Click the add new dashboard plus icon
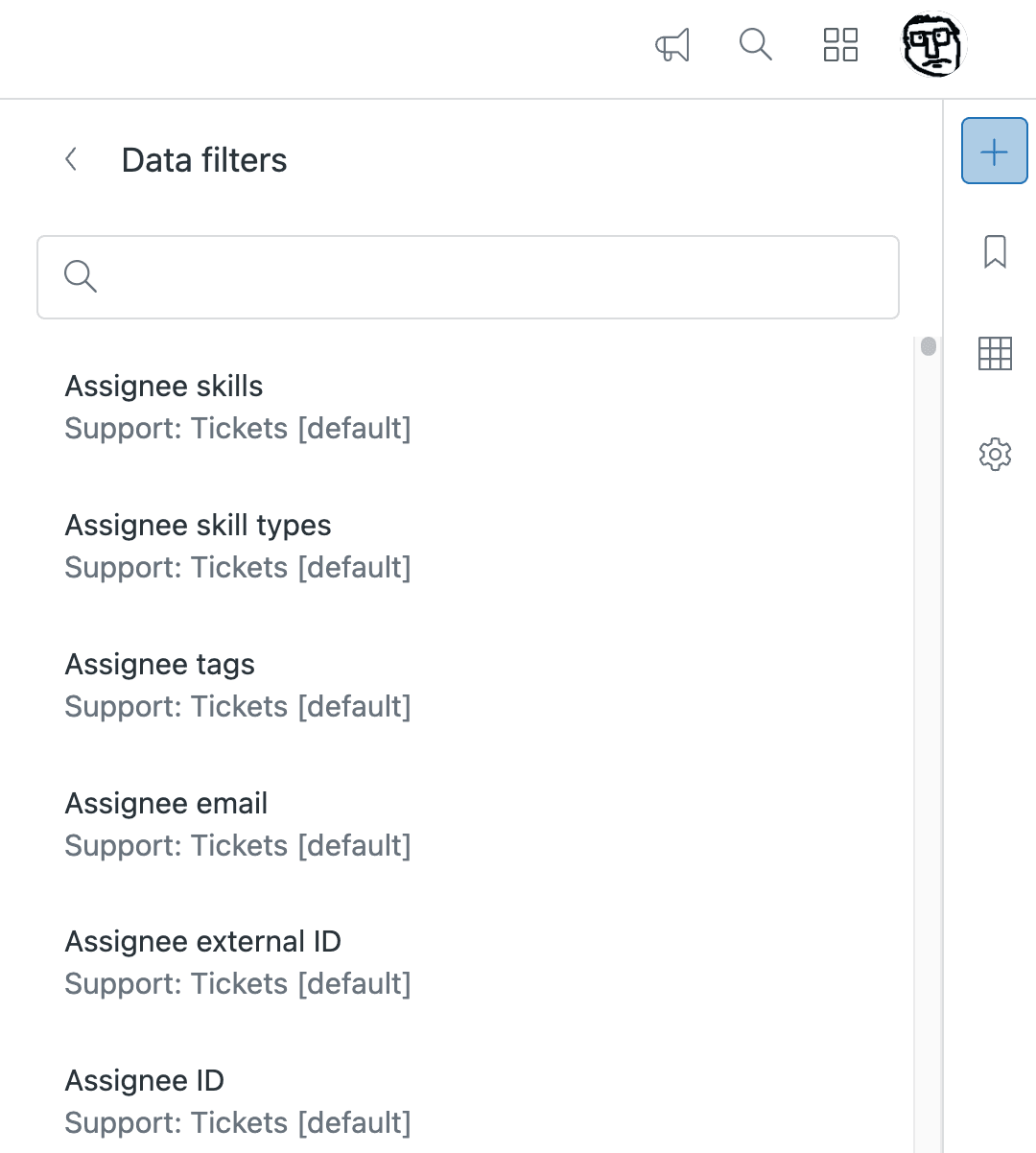This screenshot has width=1036, height=1153. point(994,150)
